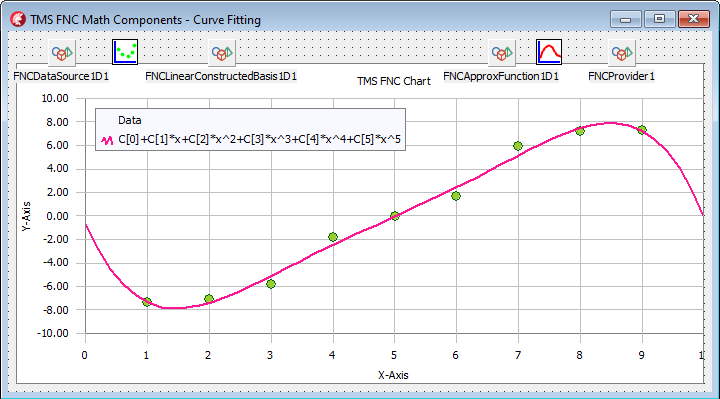Click the FNCLinearConstructedBasis1D1 label
This screenshot has height=399, width=720.
pos(221,76)
